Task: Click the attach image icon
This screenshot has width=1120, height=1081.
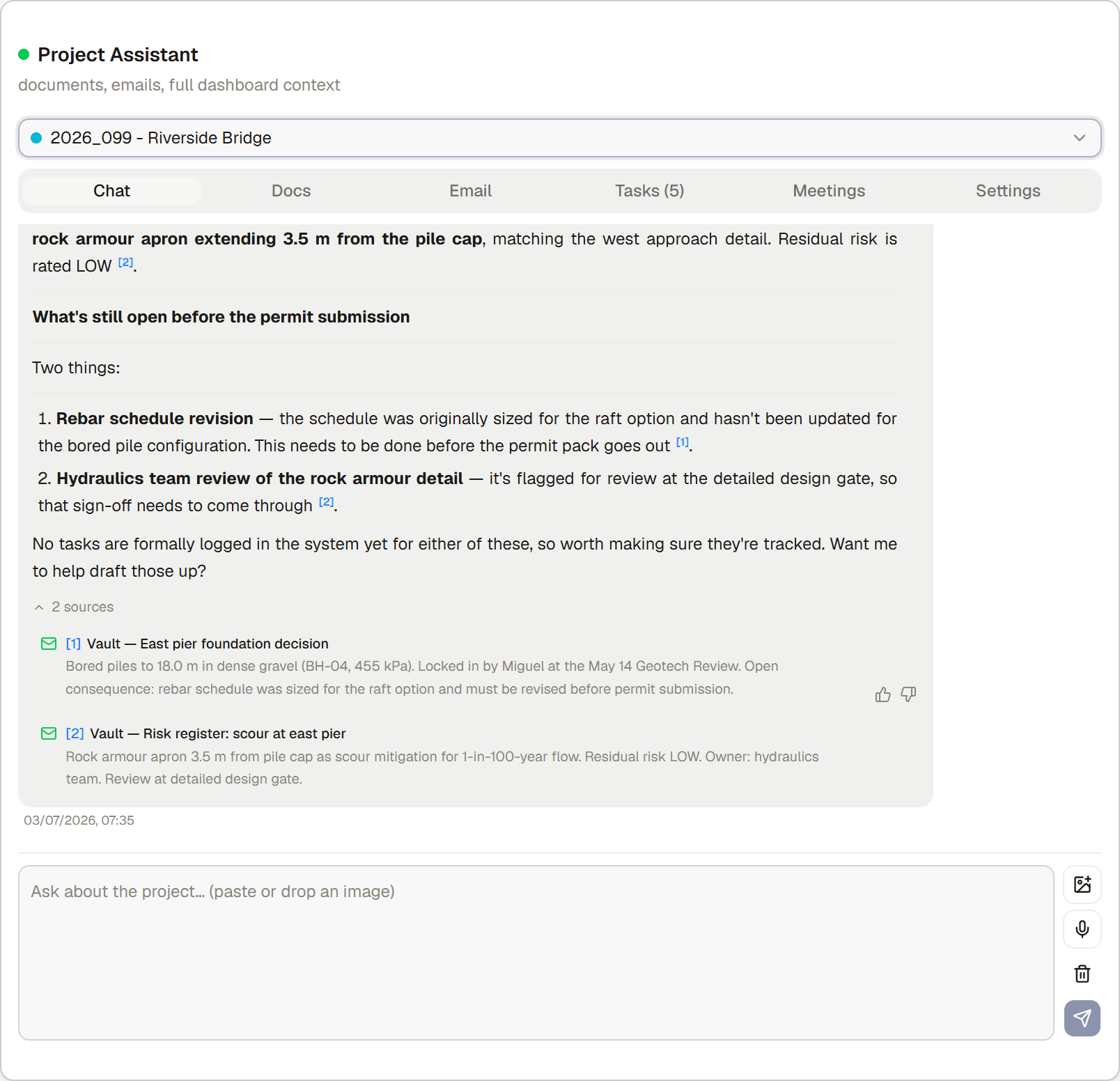Action: (x=1082, y=885)
